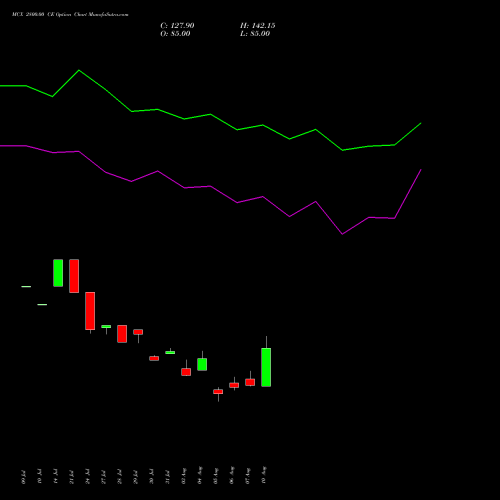Click the MCX CE Options Chart title text
This screenshot has width=500, height=500.
pyautogui.click(x=70, y=15)
